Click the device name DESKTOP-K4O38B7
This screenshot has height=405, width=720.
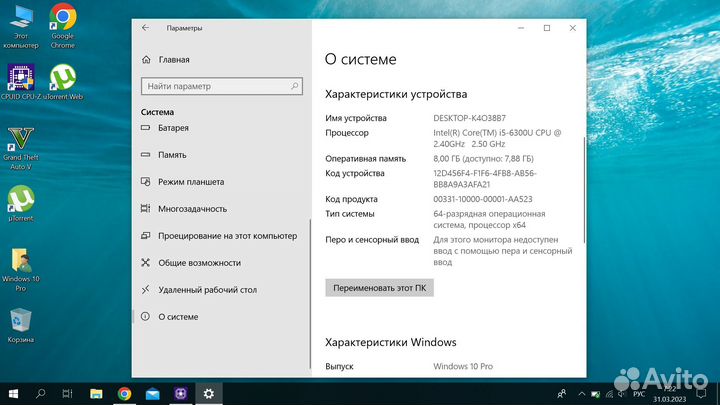(x=469, y=118)
